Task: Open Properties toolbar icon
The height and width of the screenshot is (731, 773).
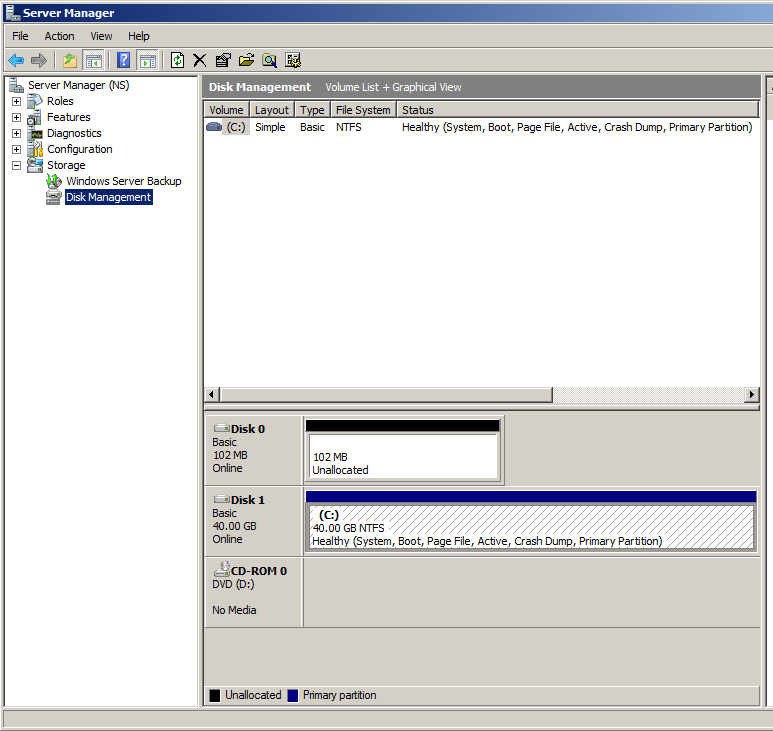Action: tap(223, 61)
